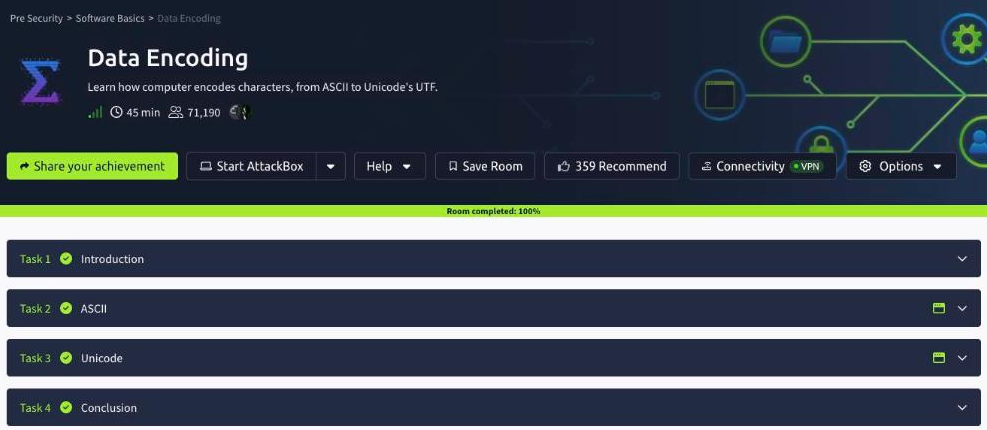
Task: Open the Help dropdown menu
Action: (x=390, y=166)
